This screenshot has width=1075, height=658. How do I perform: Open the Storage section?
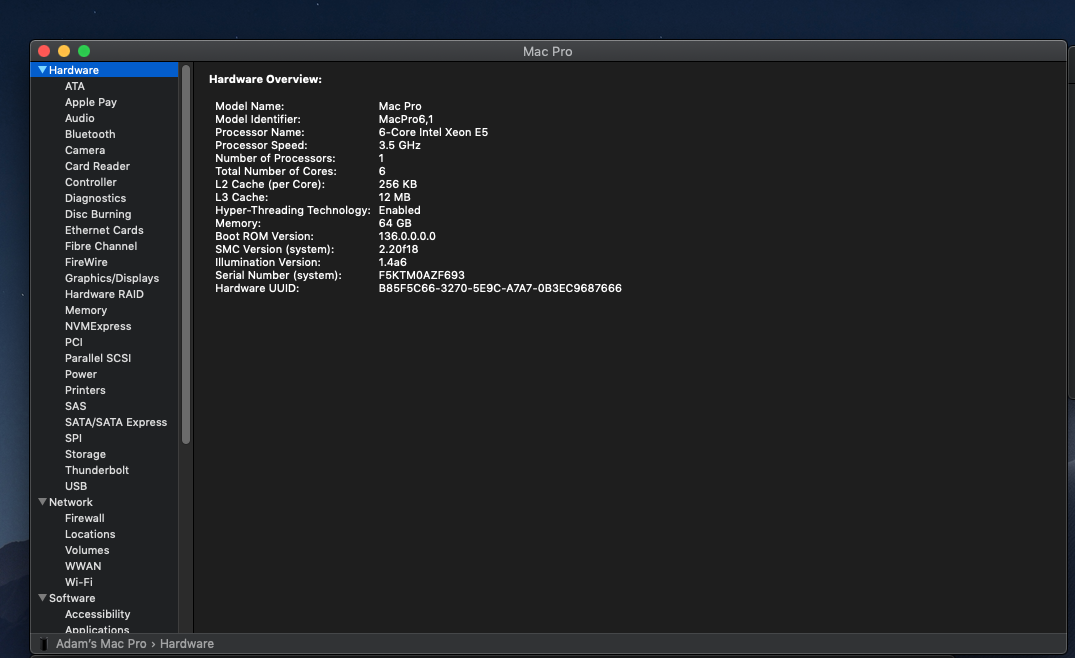[x=85, y=454]
